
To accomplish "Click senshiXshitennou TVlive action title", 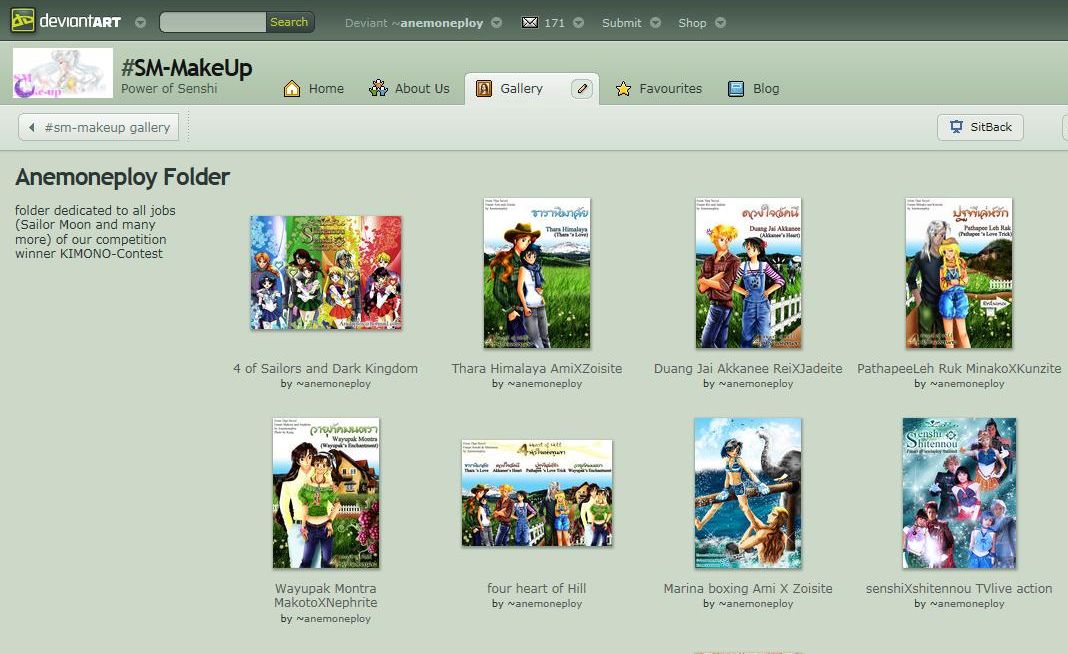I will click(x=959, y=589).
